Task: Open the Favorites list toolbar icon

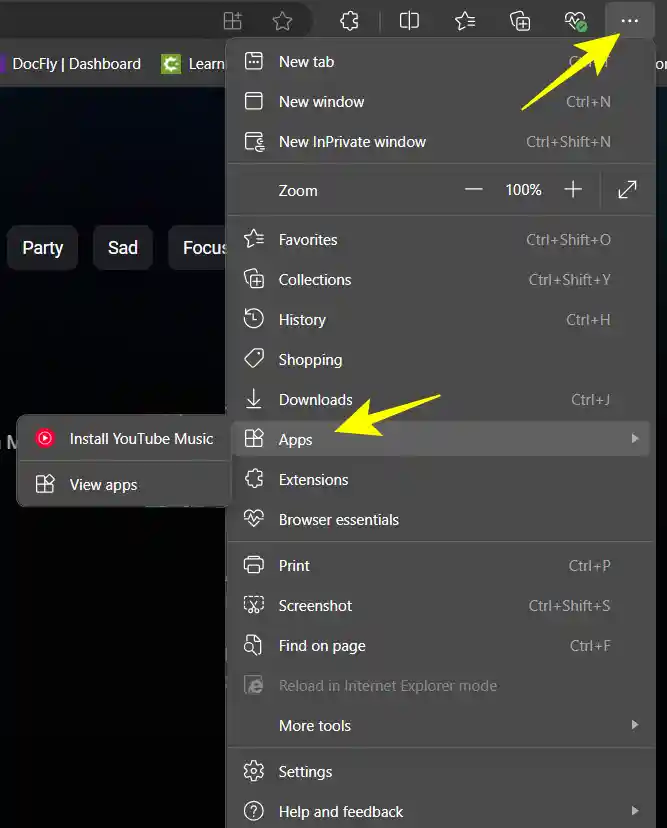Action: [x=465, y=21]
